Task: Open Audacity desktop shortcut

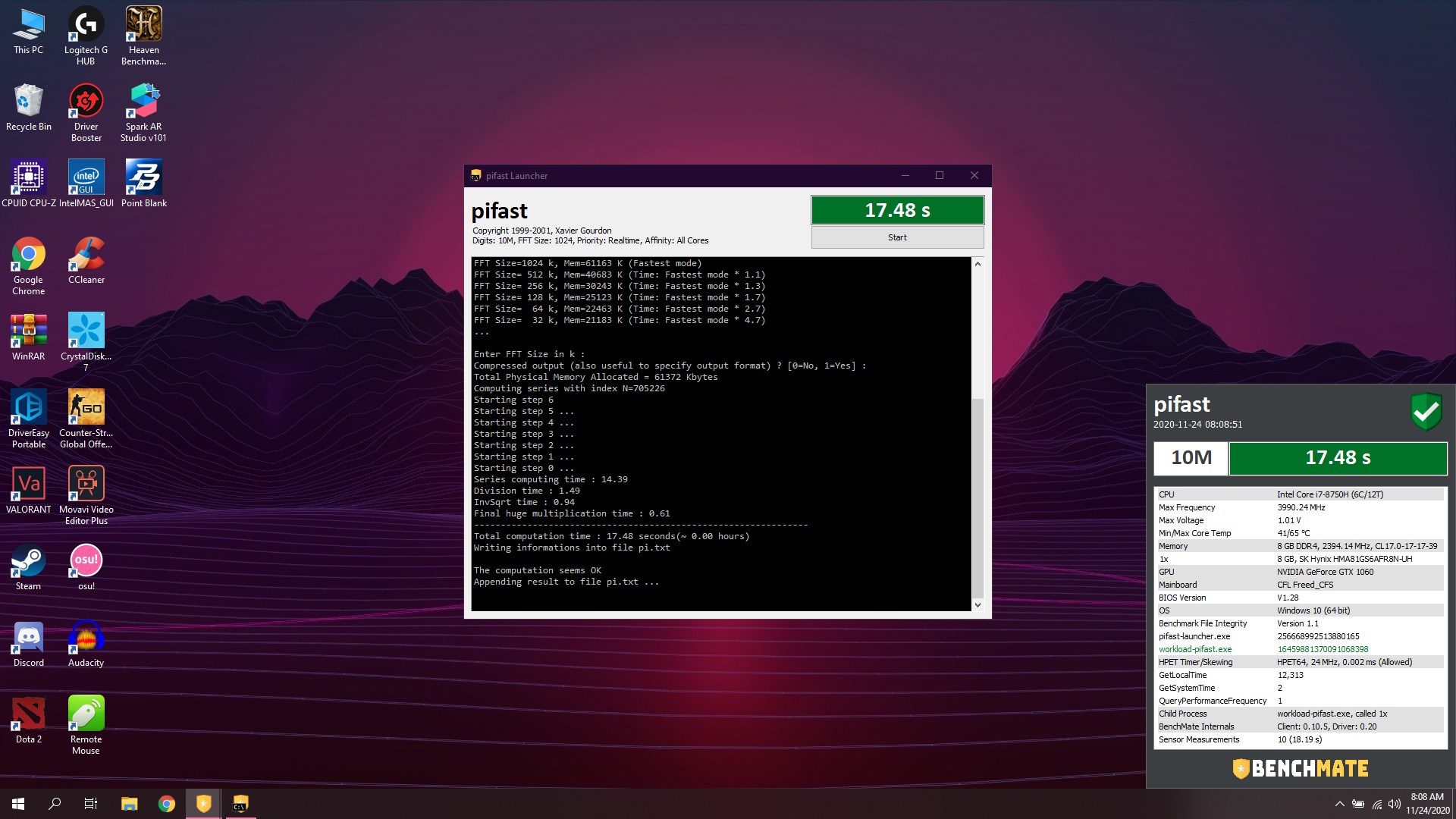Action: tap(86, 644)
